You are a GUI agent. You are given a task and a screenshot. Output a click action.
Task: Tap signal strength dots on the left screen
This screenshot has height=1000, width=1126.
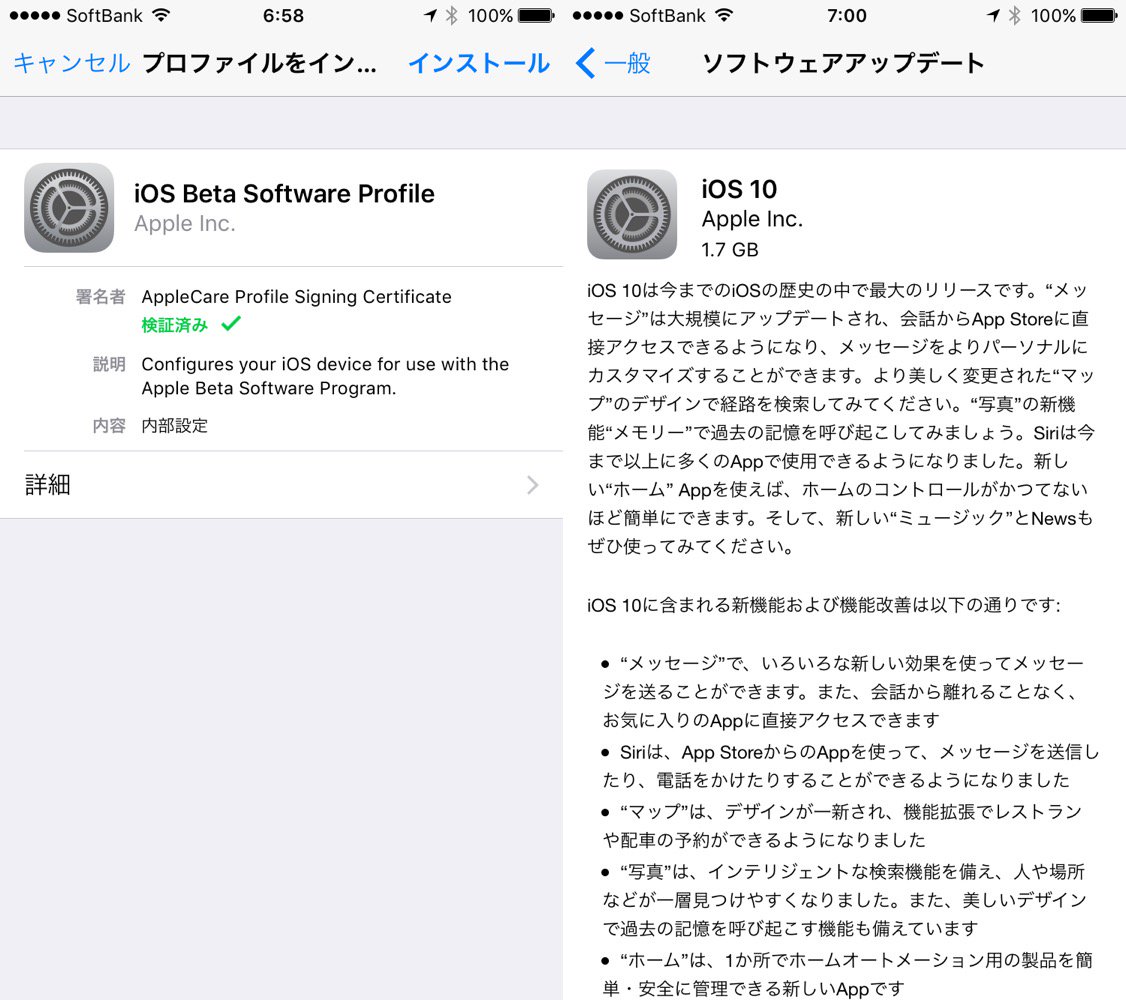click(x=34, y=16)
